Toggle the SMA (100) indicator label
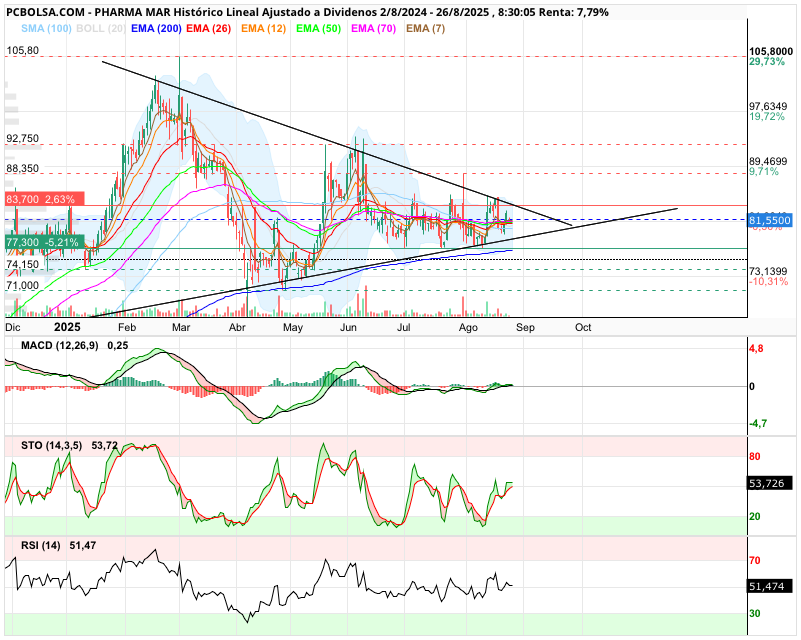This screenshot has width=801, height=640. (x=46, y=29)
